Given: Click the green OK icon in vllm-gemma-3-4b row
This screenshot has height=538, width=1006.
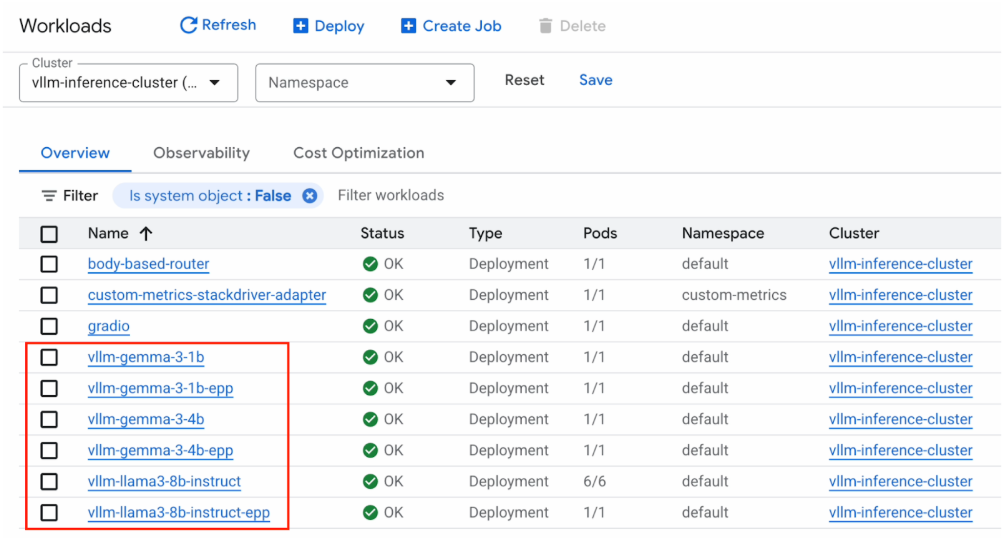Looking at the screenshot, I should (370, 419).
